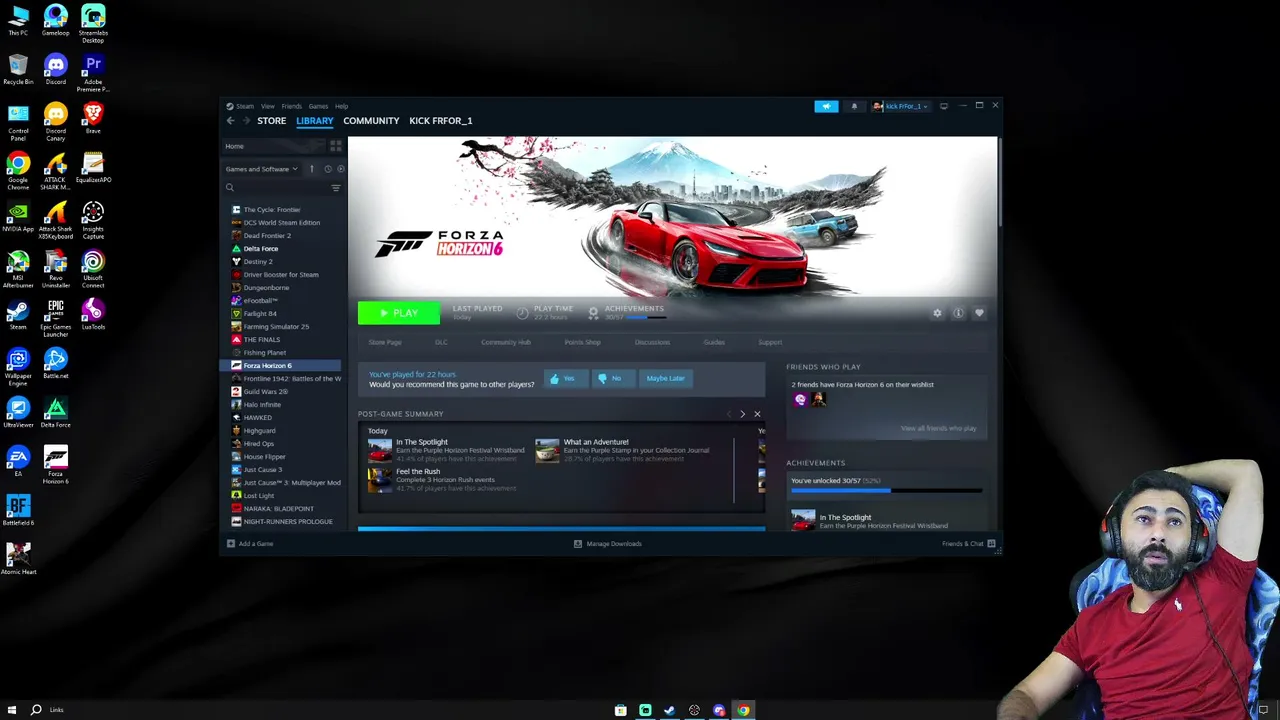Viewport: 1280px width, 720px height.
Task: Launch Forza Horizon 6 with Play
Action: coord(398,313)
